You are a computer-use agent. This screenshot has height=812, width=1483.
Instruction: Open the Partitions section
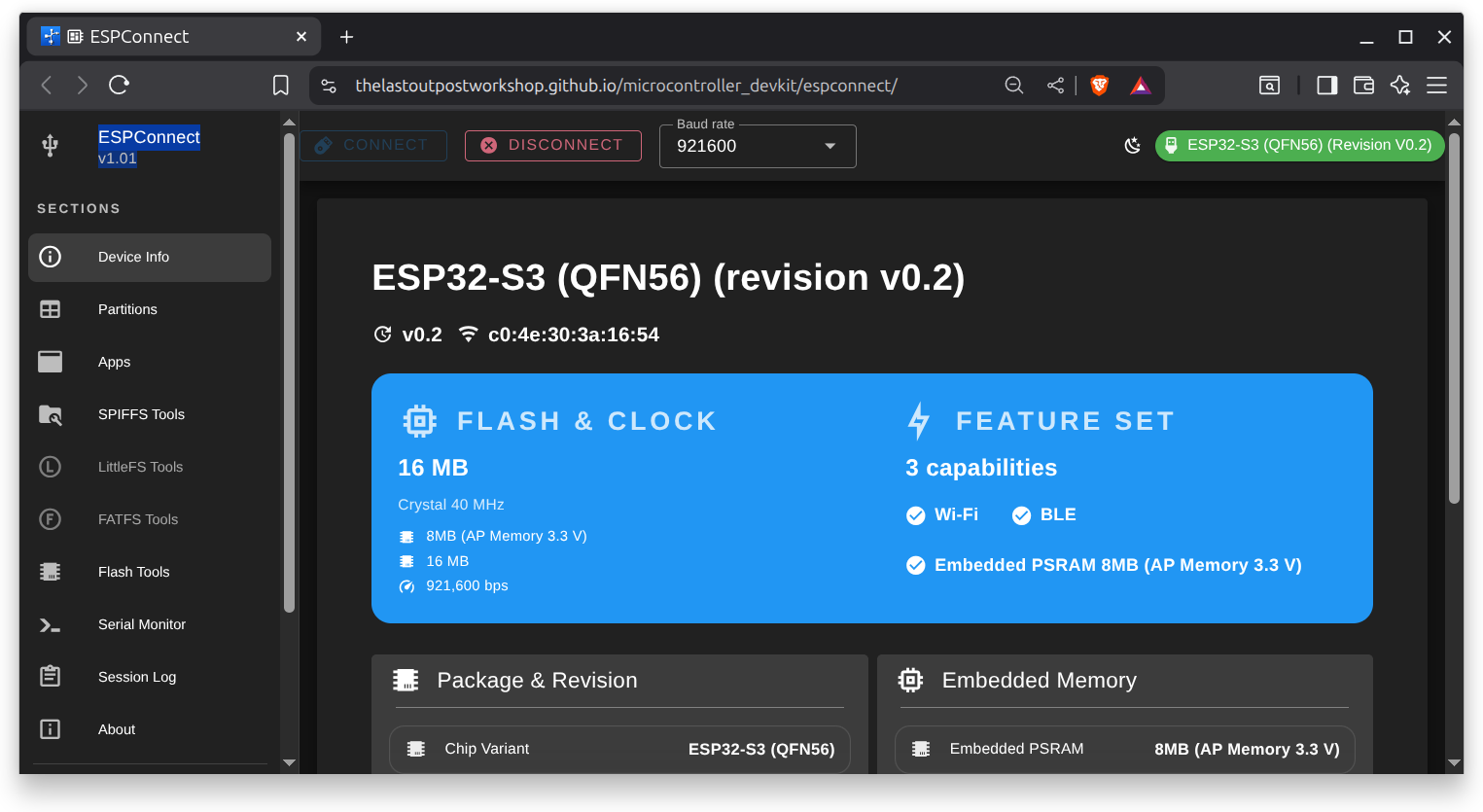[x=127, y=309]
